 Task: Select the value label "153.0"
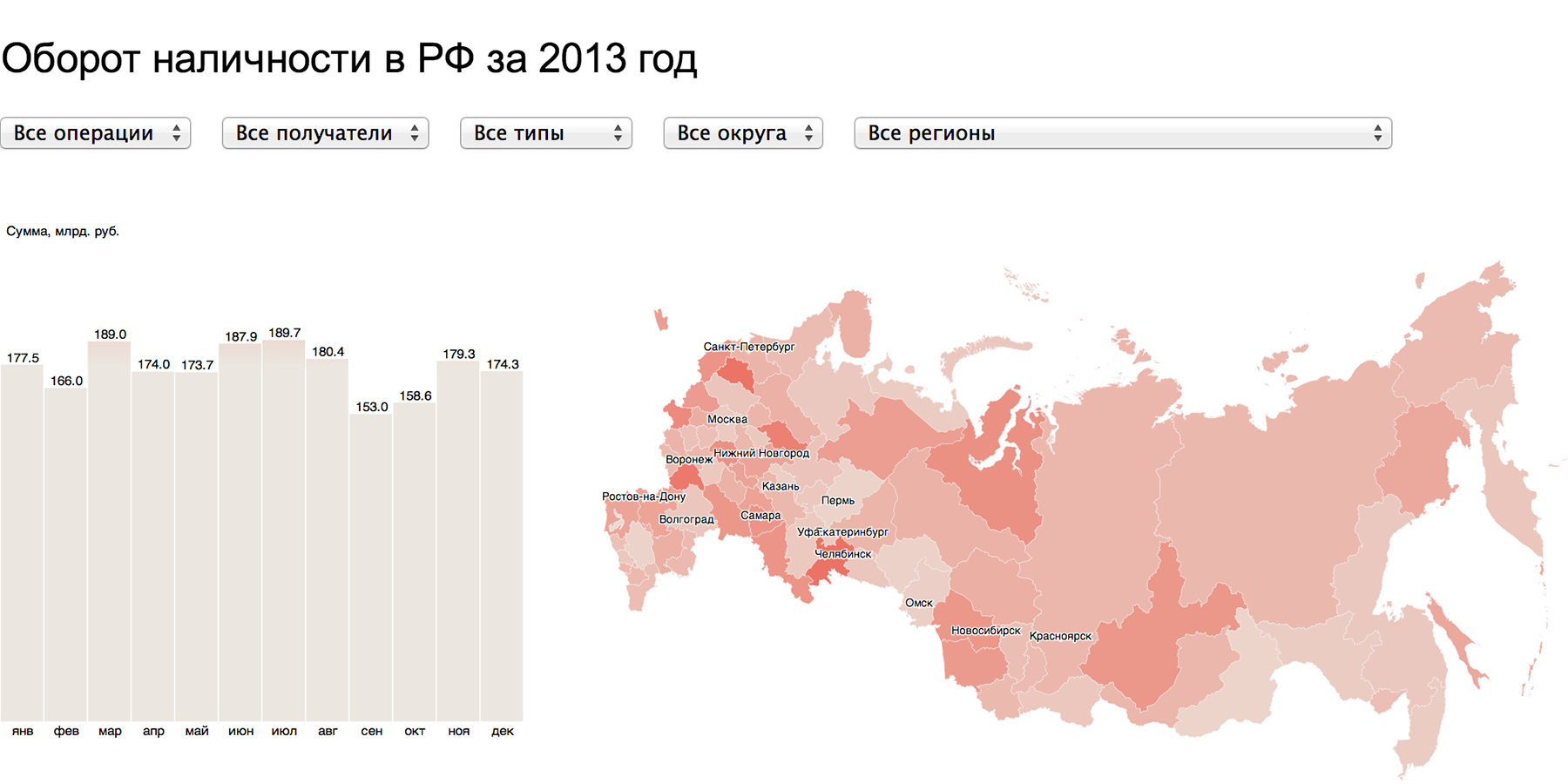click(372, 407)
